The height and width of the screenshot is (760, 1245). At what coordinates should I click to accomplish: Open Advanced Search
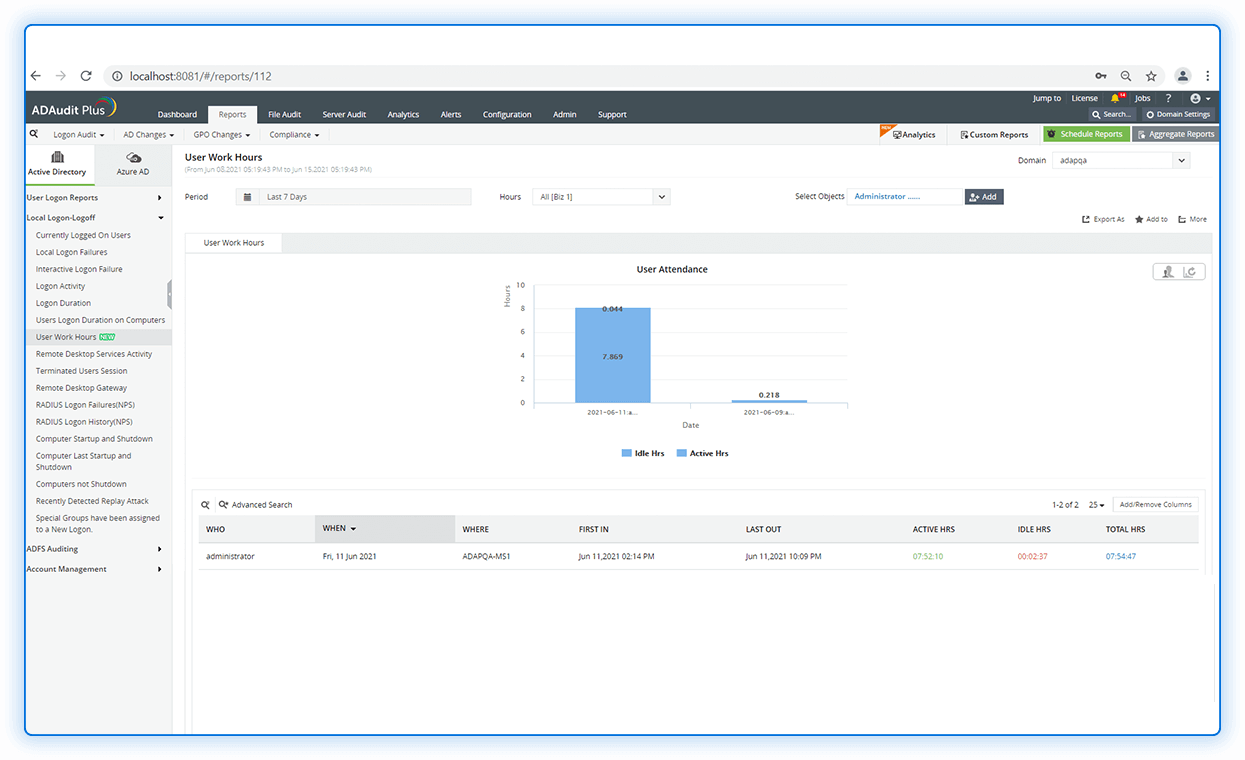256,505
